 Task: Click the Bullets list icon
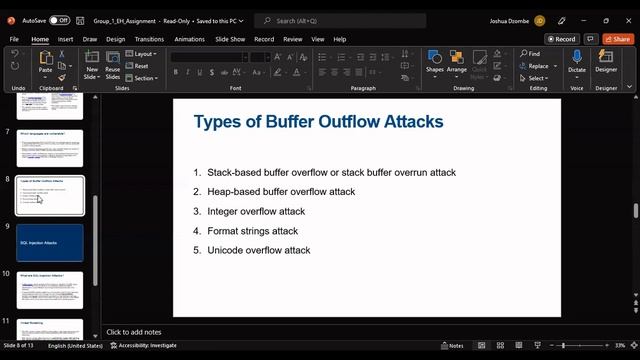[x=322, y=57]
